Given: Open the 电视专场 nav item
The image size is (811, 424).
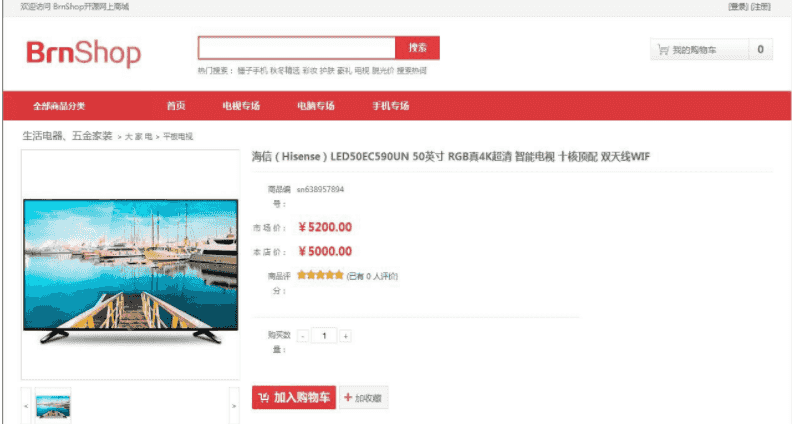Looking at the screenshot, I should 241,106.
